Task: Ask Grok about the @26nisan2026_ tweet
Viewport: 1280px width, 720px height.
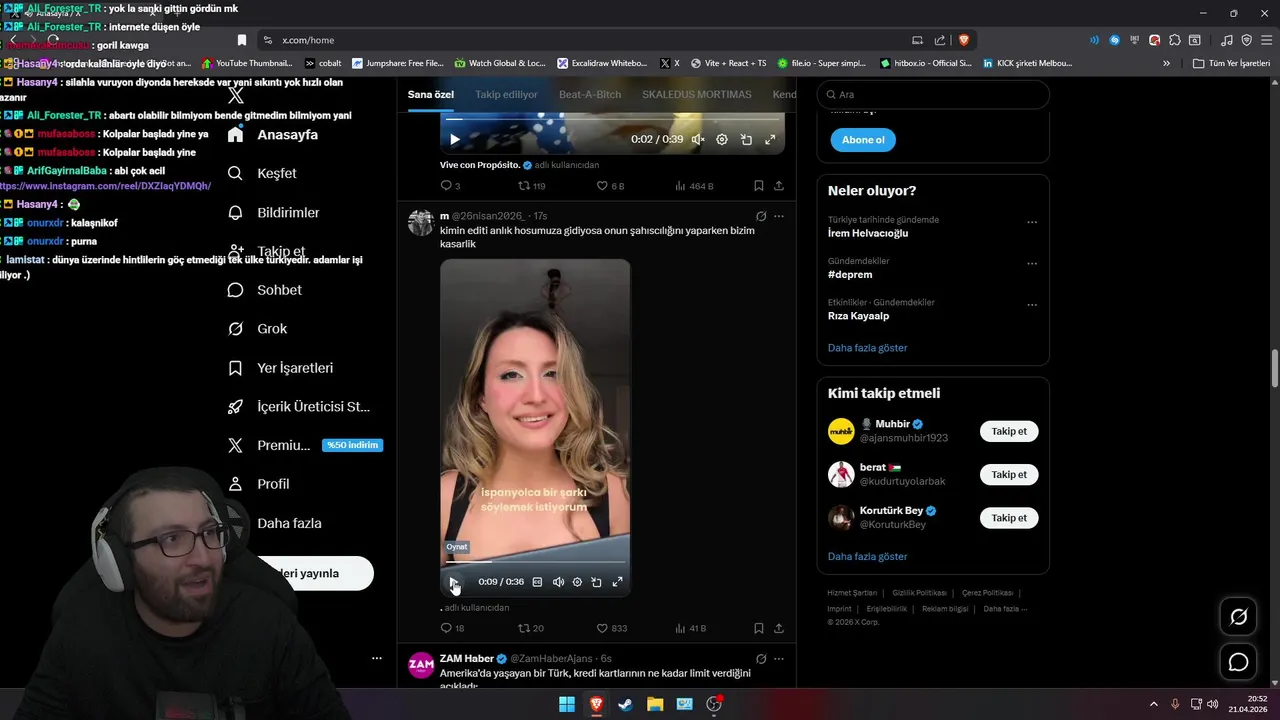Action: coord(761,216)
